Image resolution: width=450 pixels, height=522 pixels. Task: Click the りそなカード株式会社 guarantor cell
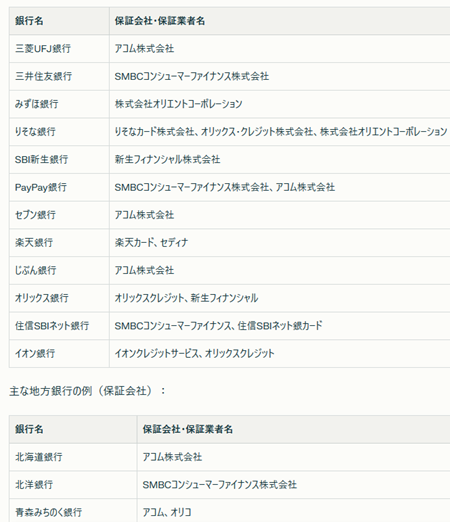click(x=280, y=132)
